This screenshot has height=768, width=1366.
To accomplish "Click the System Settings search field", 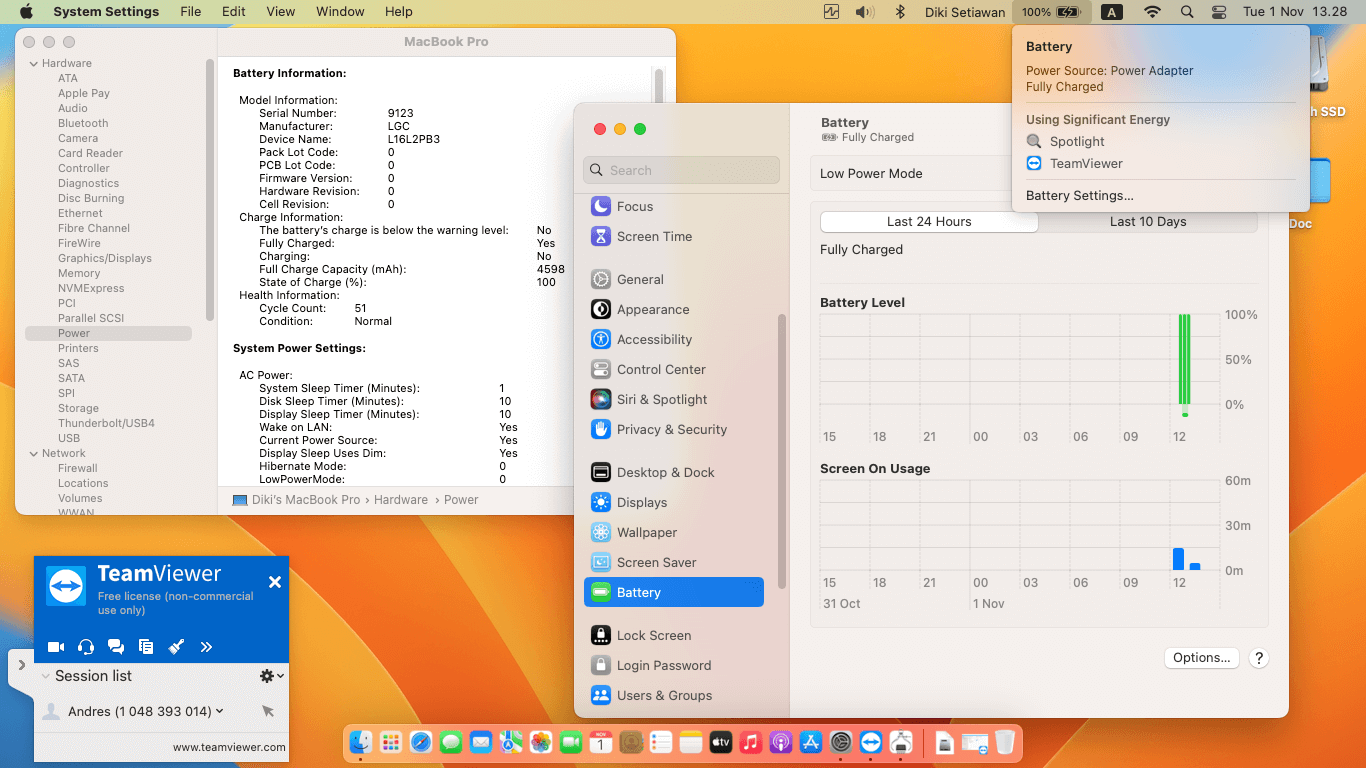I will point(681,170).
